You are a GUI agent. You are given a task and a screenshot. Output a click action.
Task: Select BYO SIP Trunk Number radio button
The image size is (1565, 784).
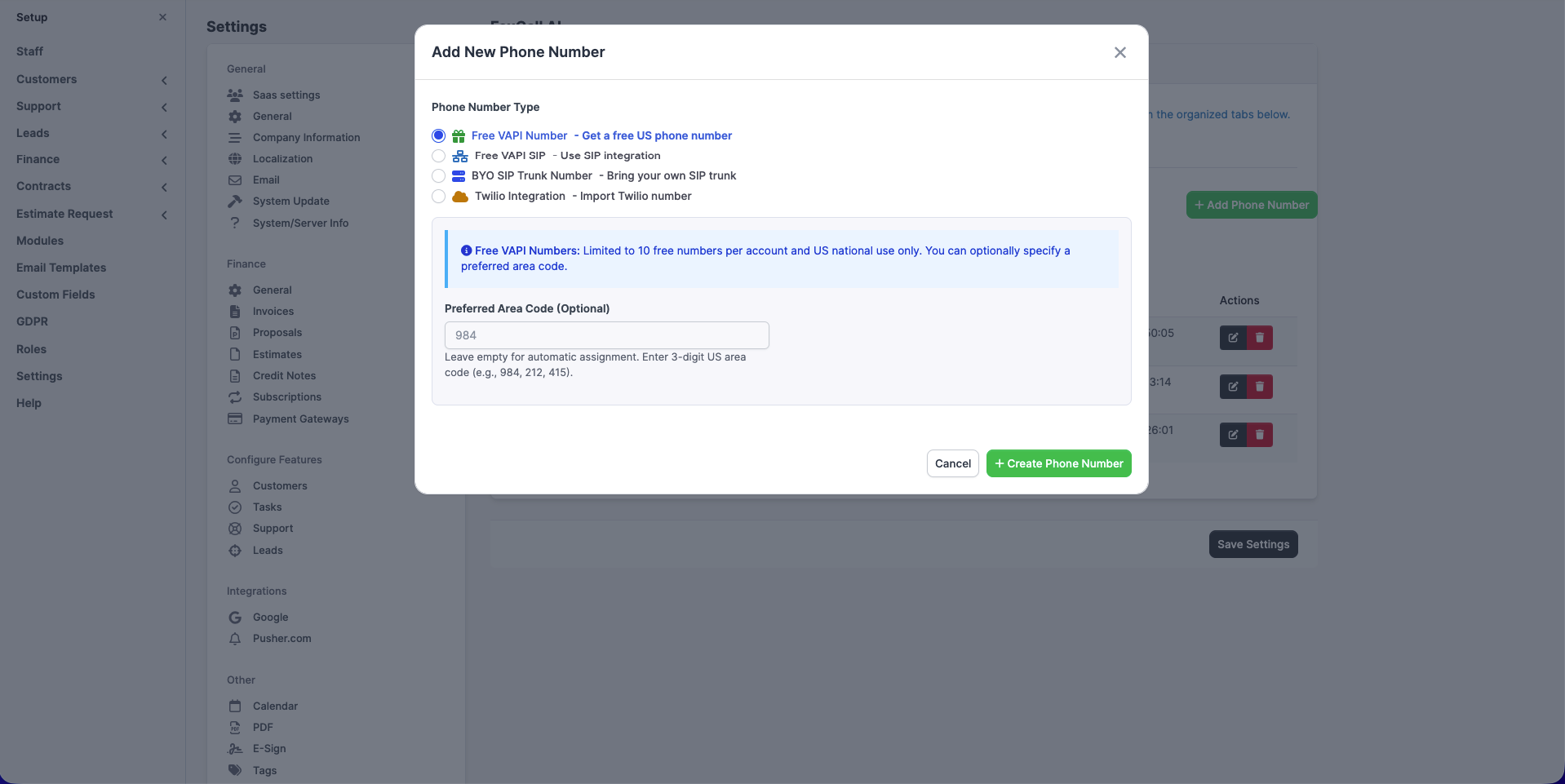[x=439, y=175]
